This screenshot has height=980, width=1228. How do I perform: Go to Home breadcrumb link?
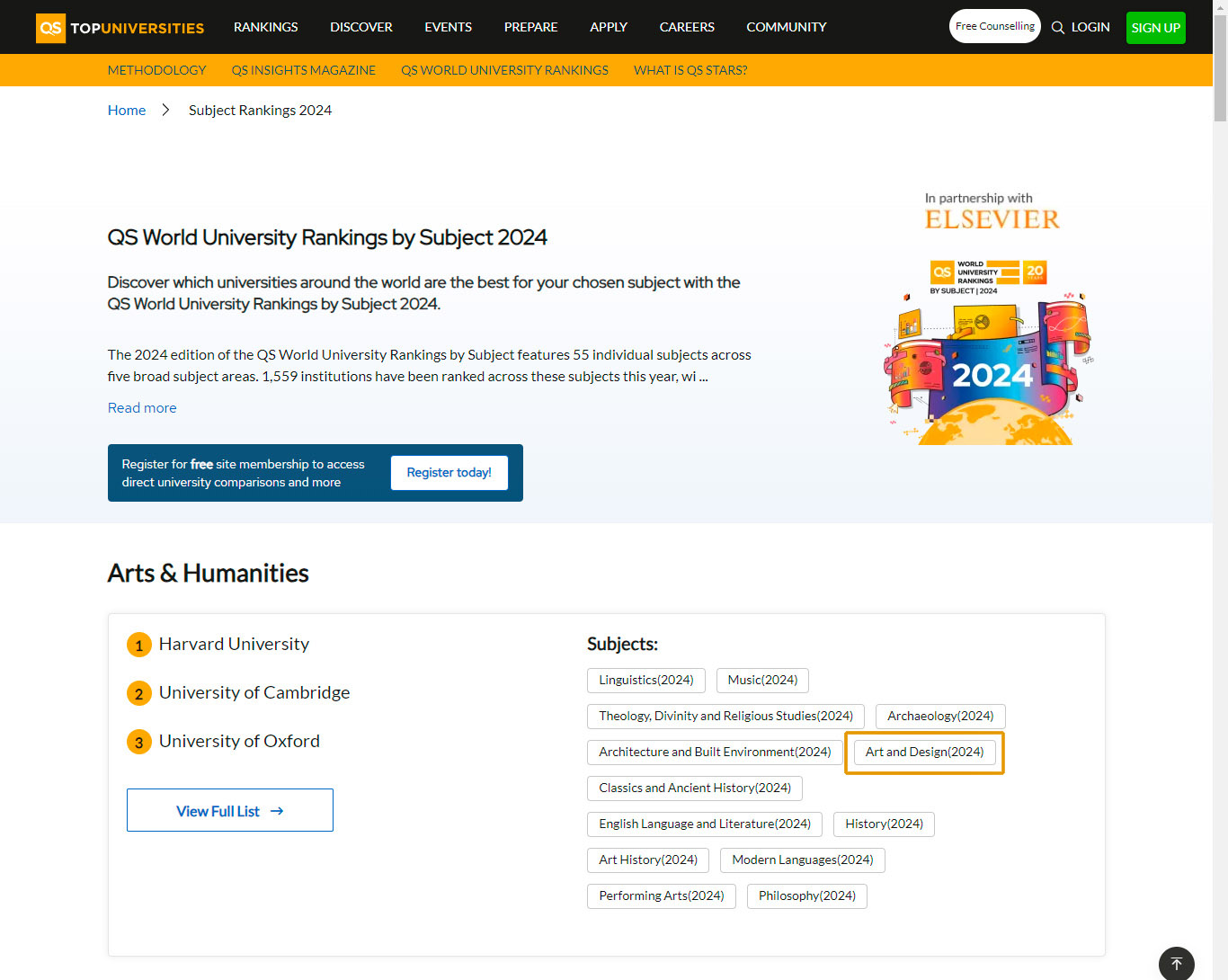(x=127, y=110)
